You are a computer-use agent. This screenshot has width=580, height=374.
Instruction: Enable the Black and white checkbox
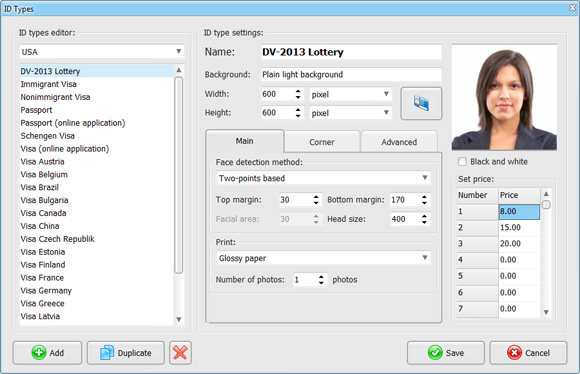coord(462,162)
